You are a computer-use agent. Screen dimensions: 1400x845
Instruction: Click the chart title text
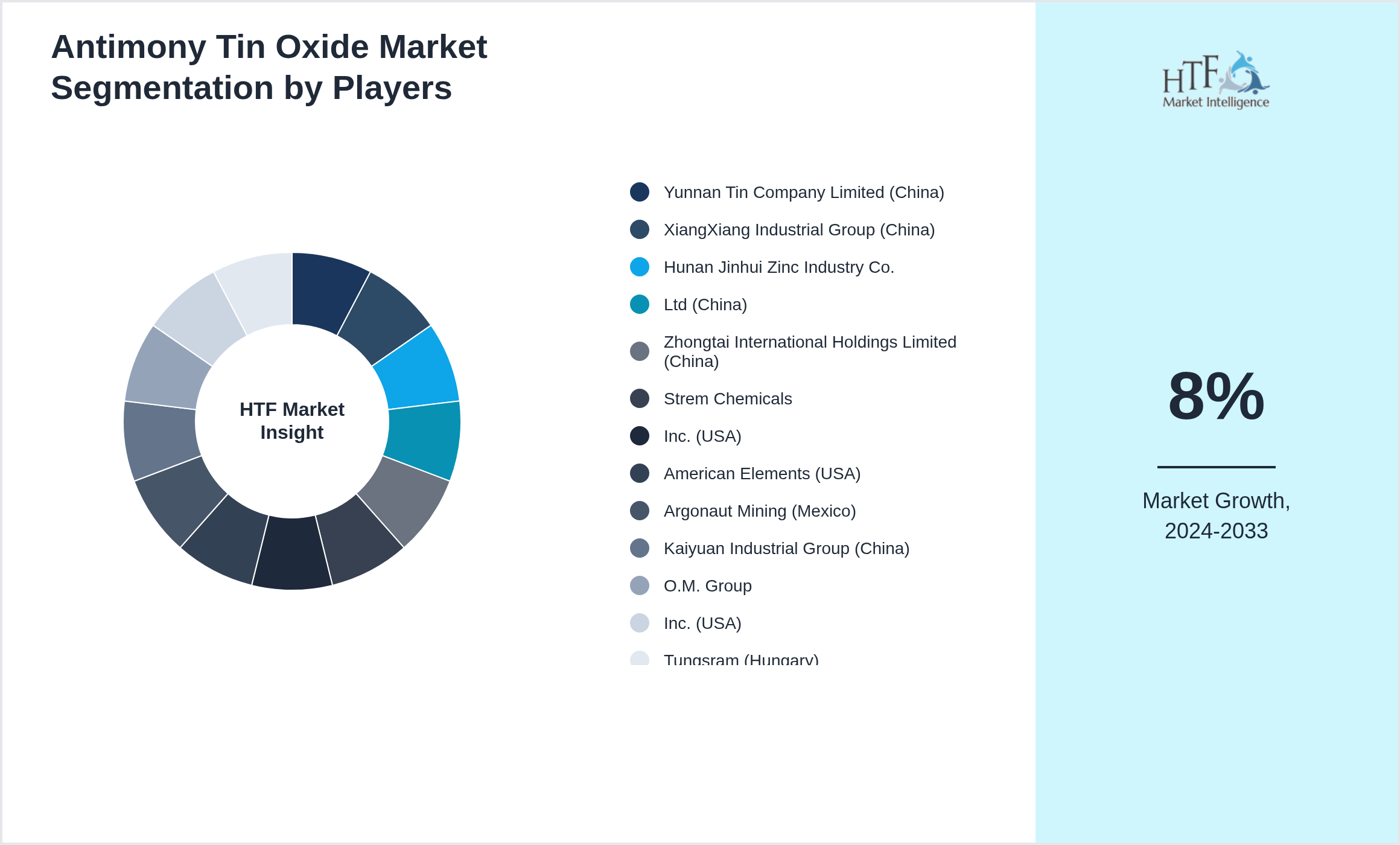click(269, 66)
